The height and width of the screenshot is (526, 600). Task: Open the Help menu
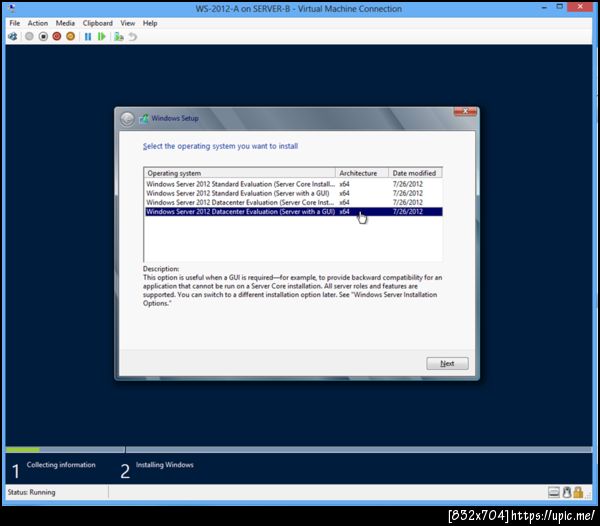[150, 23]
